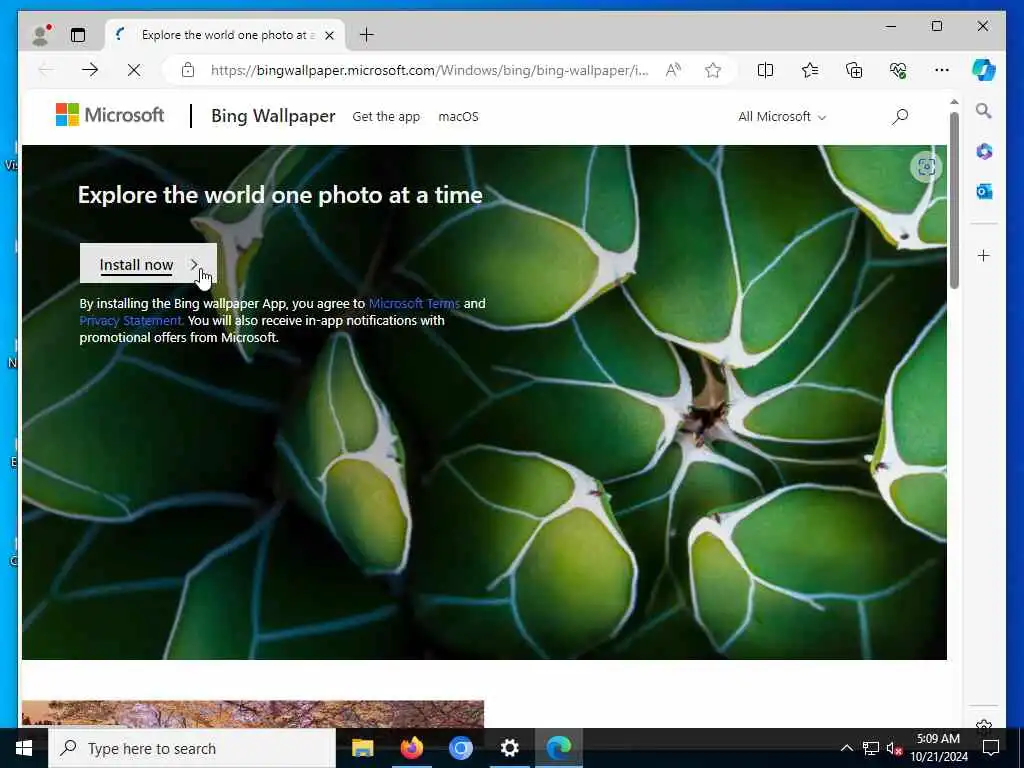Image resolution: width=1024 pixels, height=768 pixels.
Task: Open 'Privacy Statement' link
Action: 131,321
